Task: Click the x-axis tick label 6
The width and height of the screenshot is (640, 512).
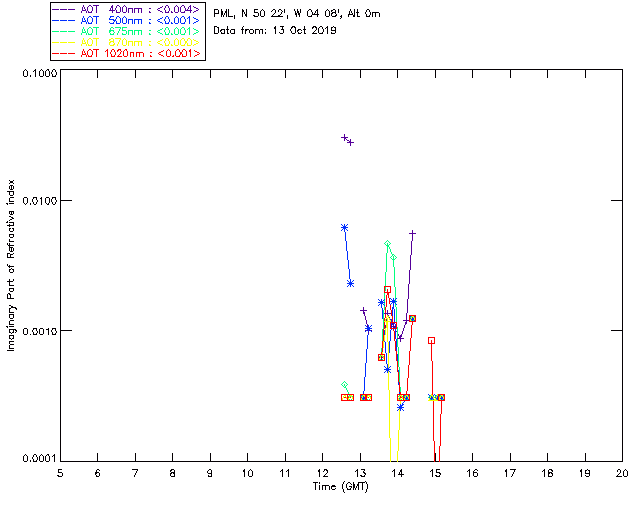Action: coord(98,473)
